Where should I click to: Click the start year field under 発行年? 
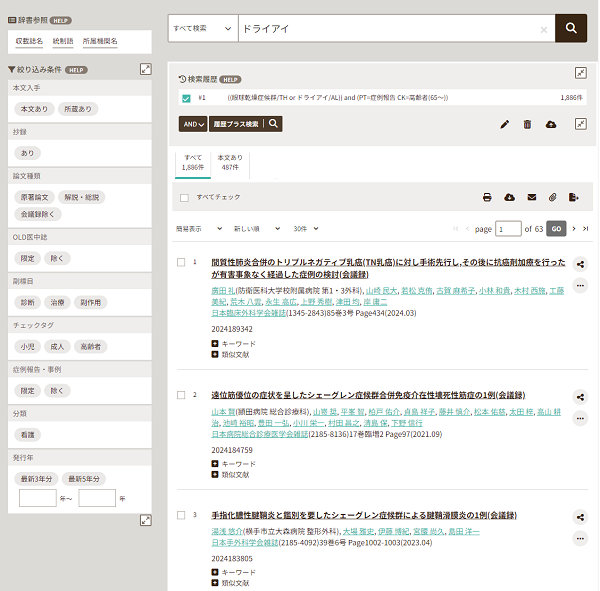pyautogui.click(x=38, y=498)
